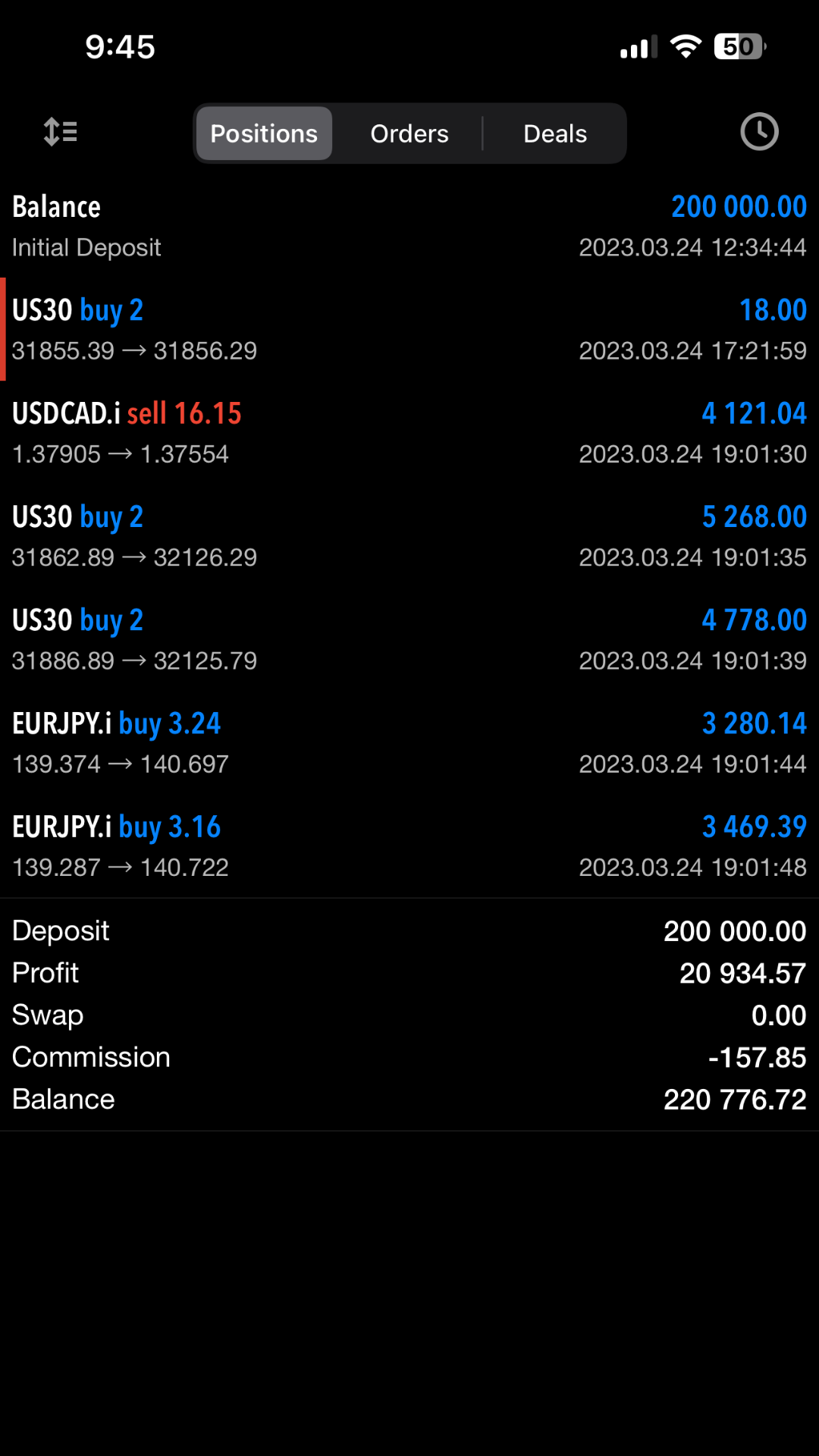Tap the sort order icon
Image resolution: width=819 pixels, height=1456 pixels.
click(61, 132)
